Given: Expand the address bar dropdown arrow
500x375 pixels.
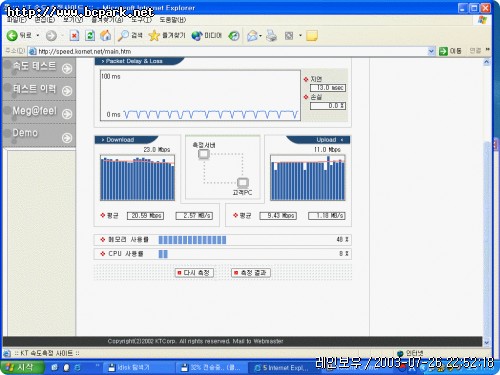Looking at the screenshot, I should tap(431, 51).
